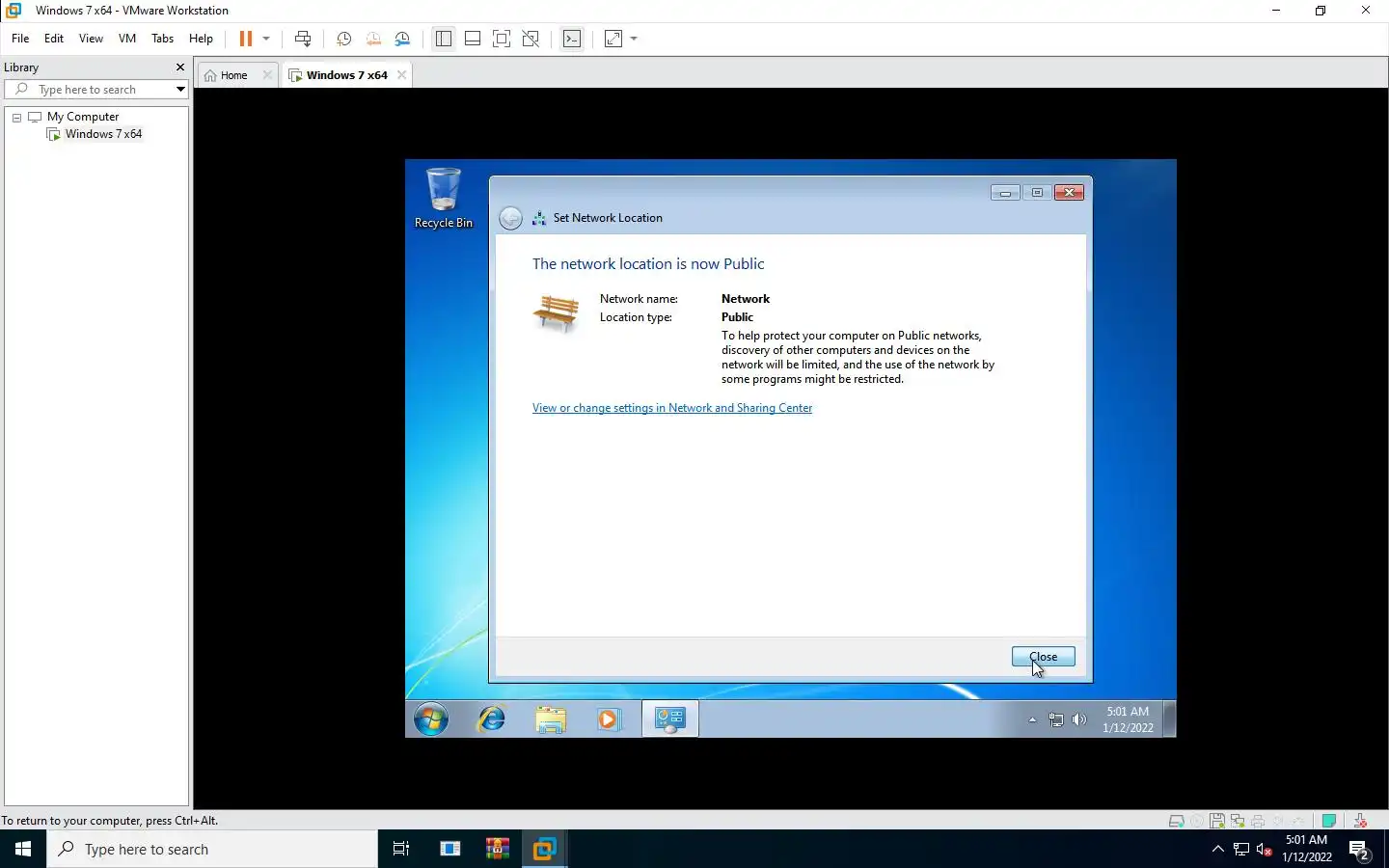Toggle the library sidebar view
Image resolution: width=1389 pixels, height=868 pixels.
click(x=443, y=39)
